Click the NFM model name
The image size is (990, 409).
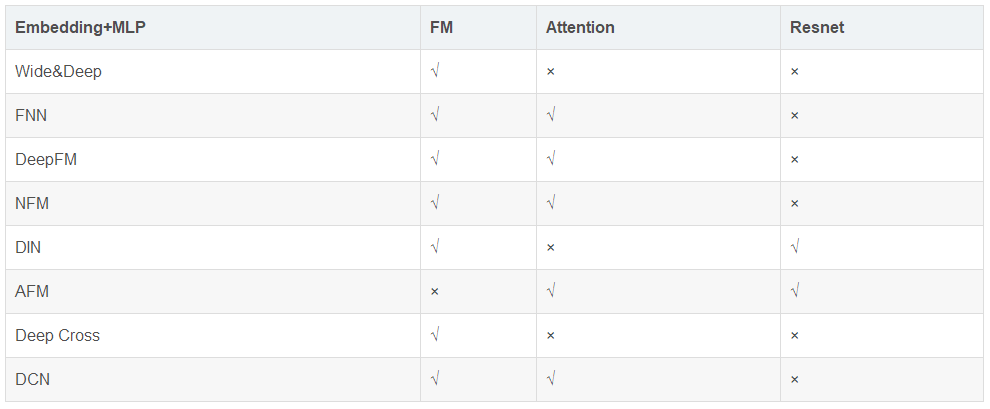(x=32, y=204)
